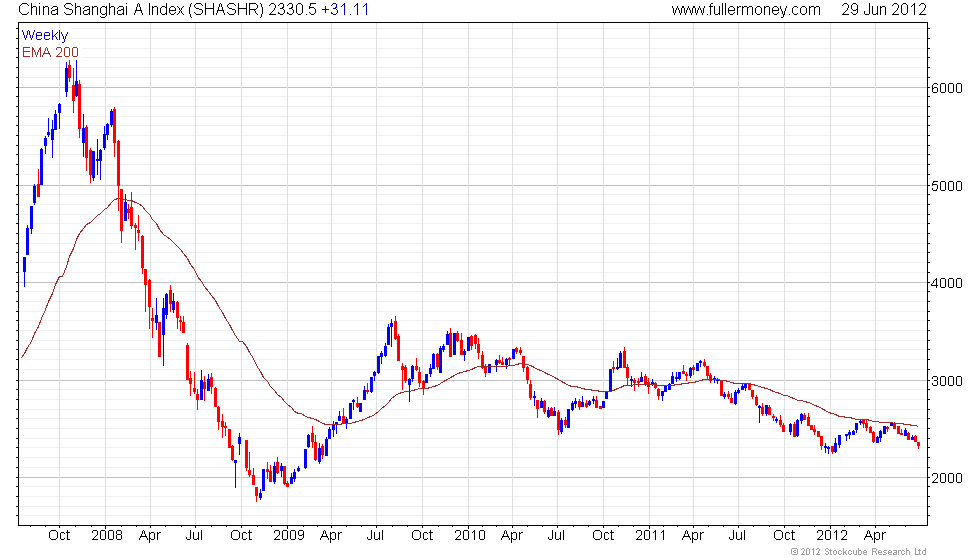This screenshot has height=560, width=980.
Task: Click the price change "+31.11"
Action: 345,9
